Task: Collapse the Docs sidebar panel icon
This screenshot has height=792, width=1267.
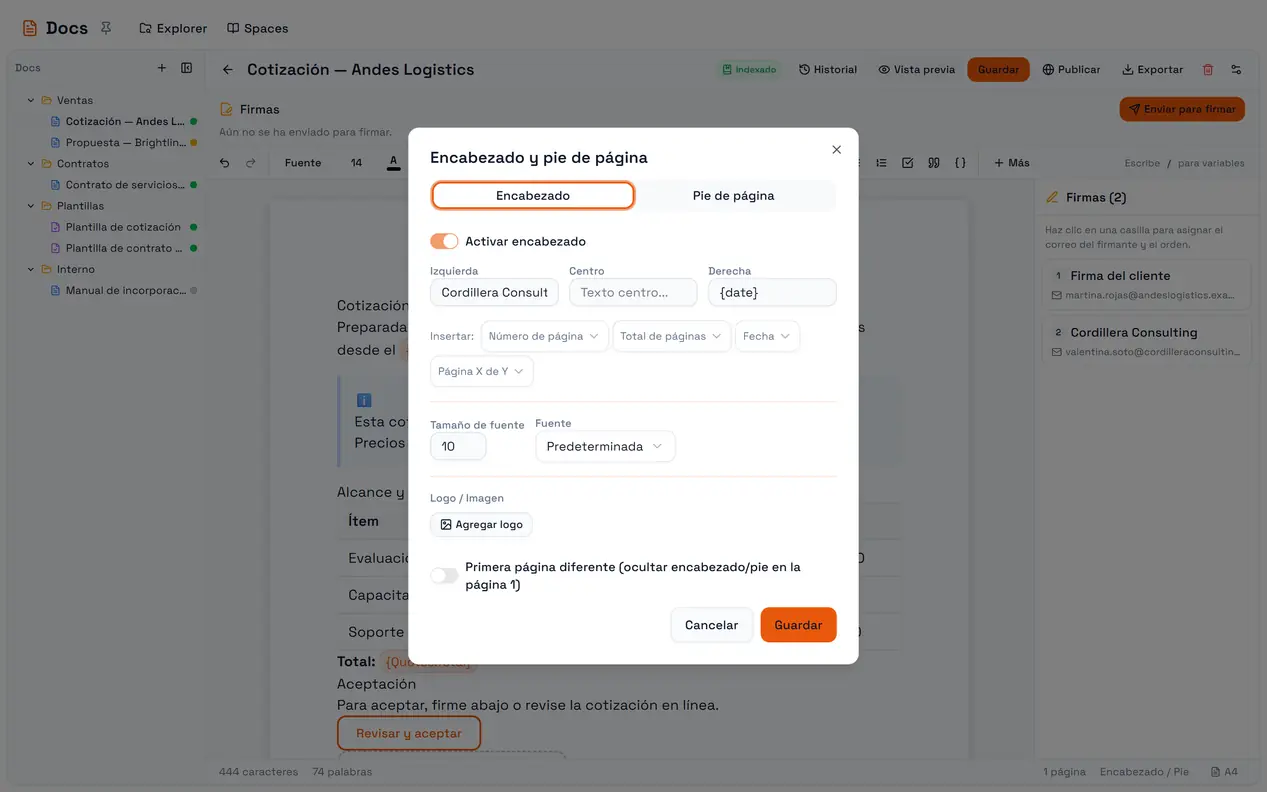Action: 187,68
